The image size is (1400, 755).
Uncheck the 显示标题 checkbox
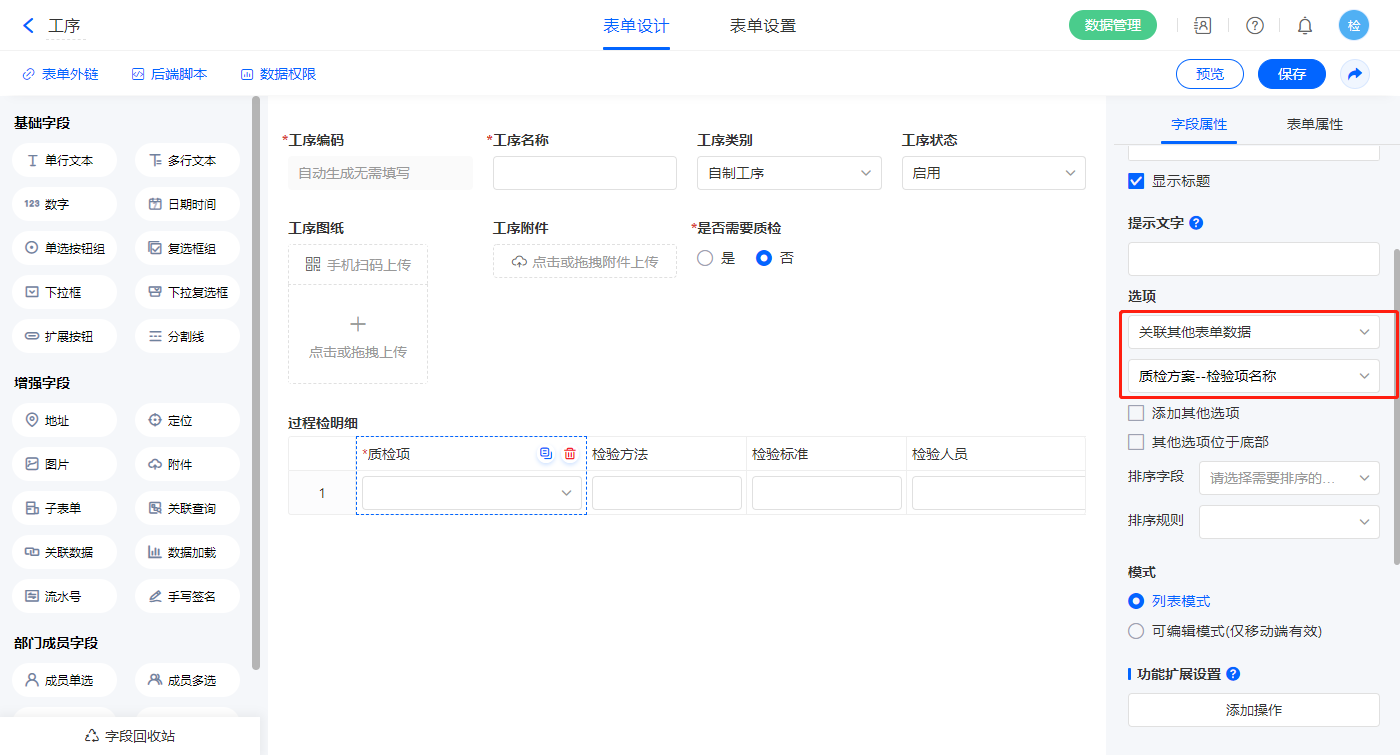pos(1136,181)
